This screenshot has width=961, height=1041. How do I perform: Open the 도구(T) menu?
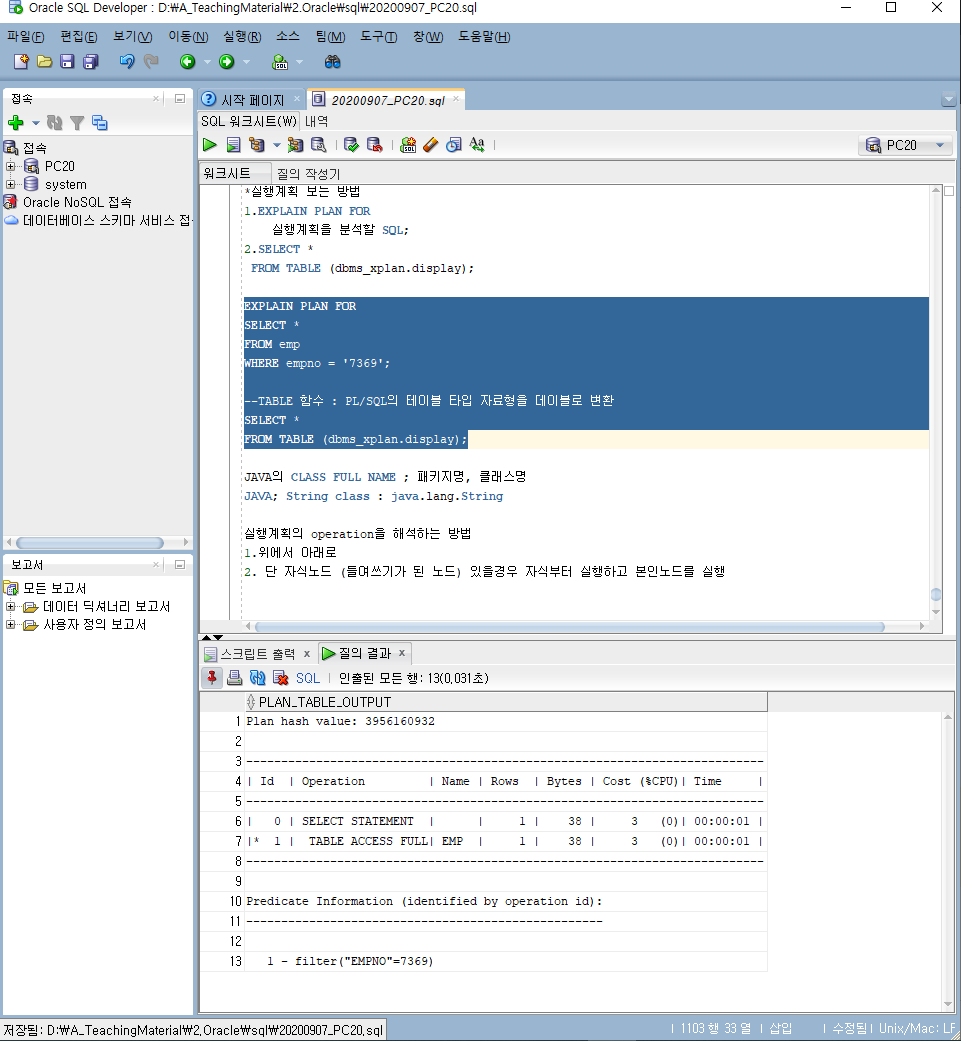[x=378, y=37]
